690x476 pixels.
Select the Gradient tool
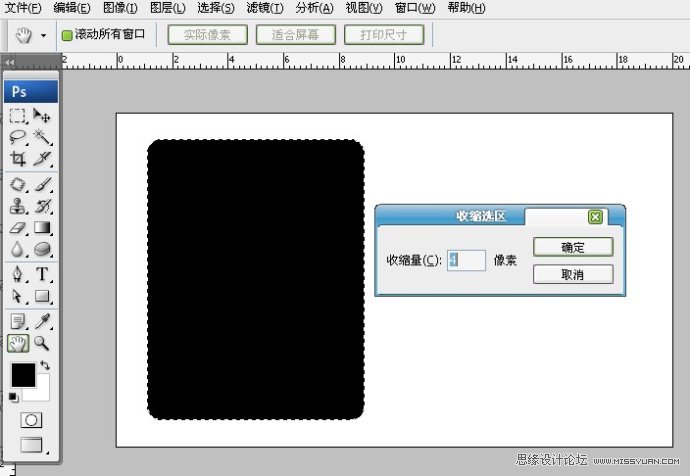click(42, 228)
